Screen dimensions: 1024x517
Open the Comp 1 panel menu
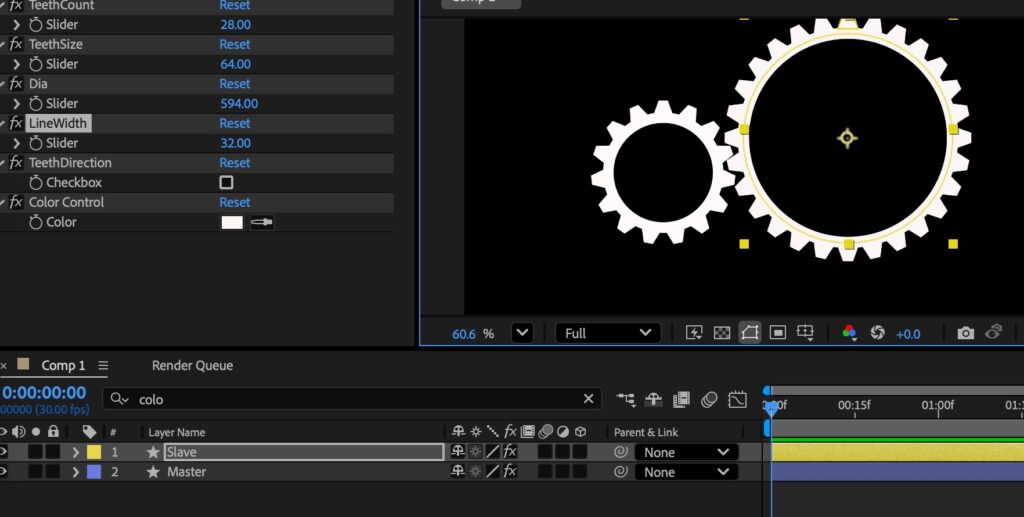103,366
